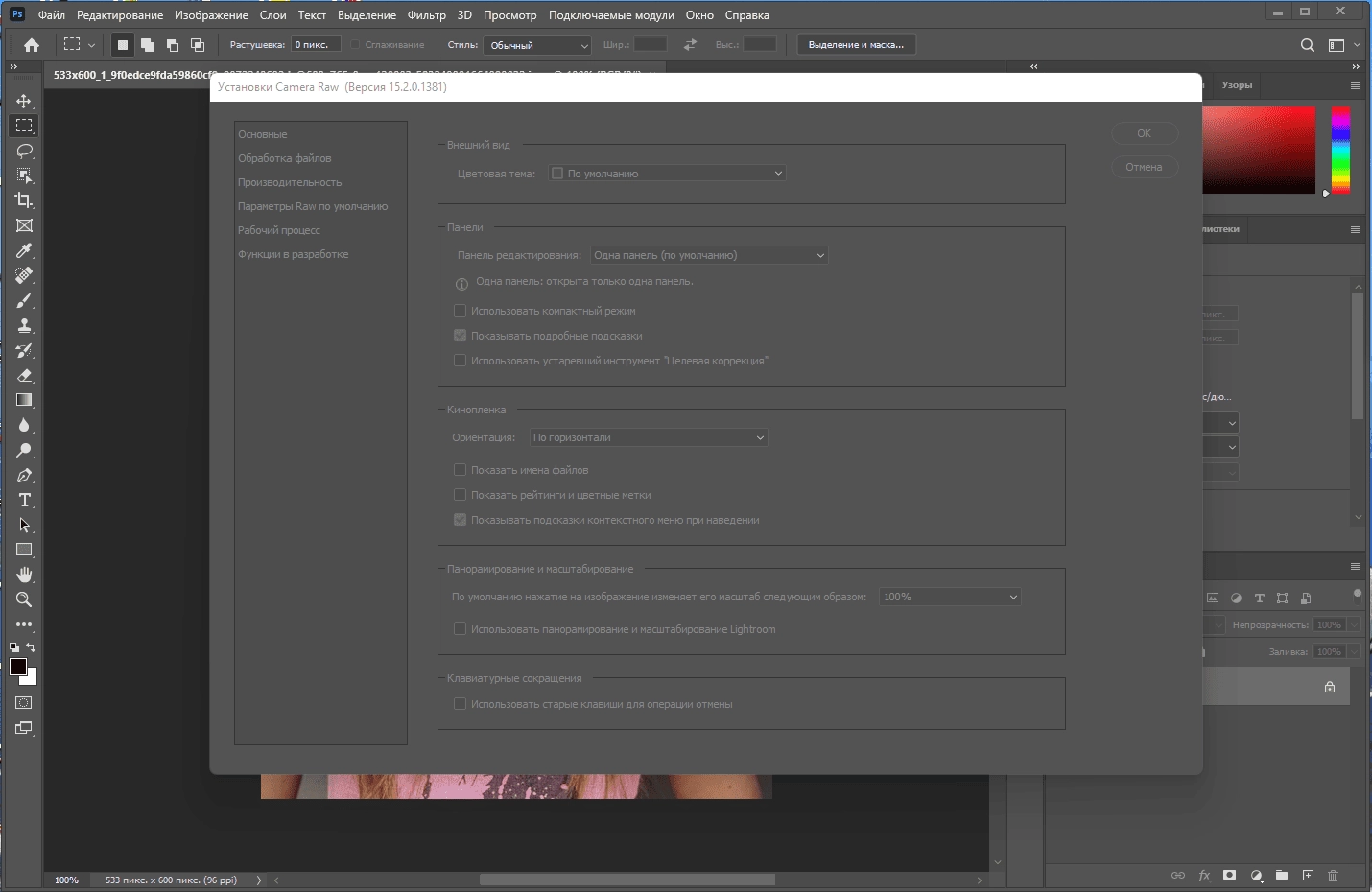Select the Horizontal Type tool

click(24, 500)
